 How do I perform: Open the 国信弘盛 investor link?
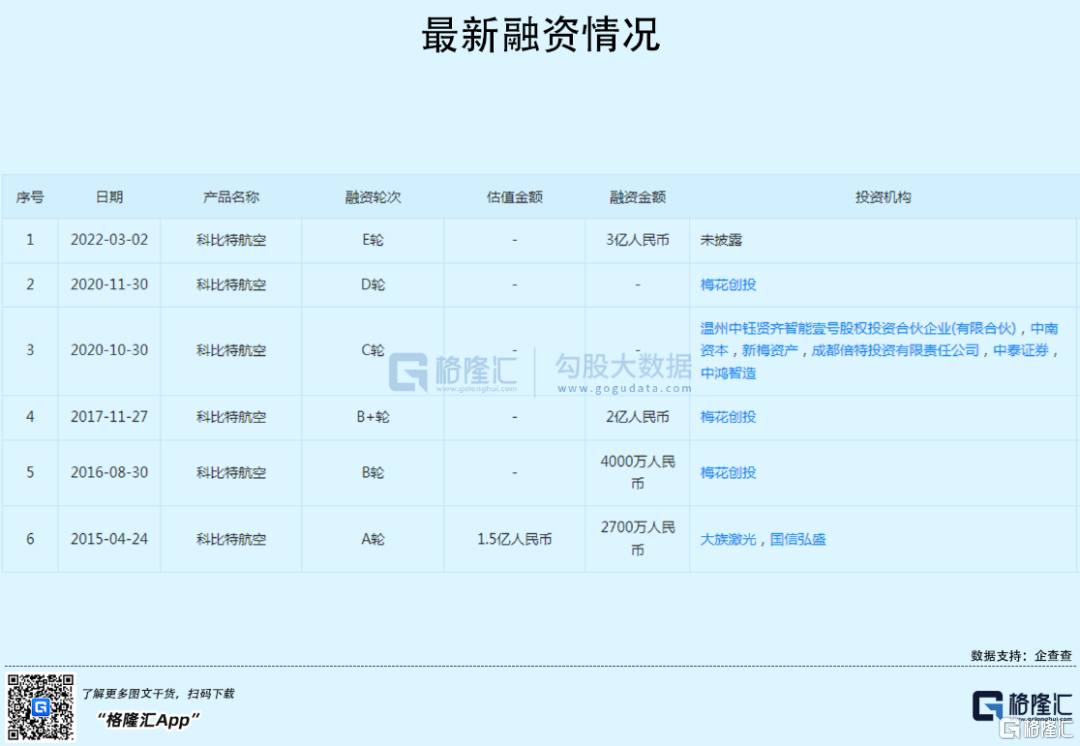(798, 539)
